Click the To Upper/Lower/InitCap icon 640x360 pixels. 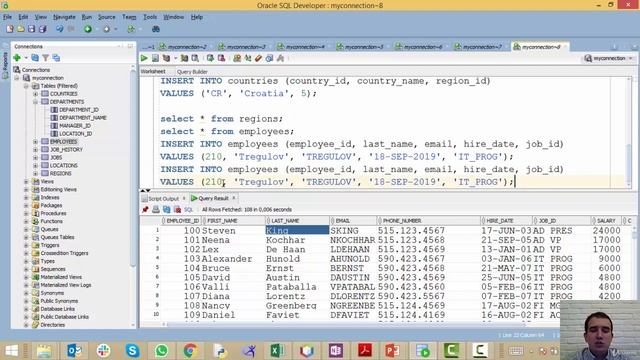(x=248, y=58)
